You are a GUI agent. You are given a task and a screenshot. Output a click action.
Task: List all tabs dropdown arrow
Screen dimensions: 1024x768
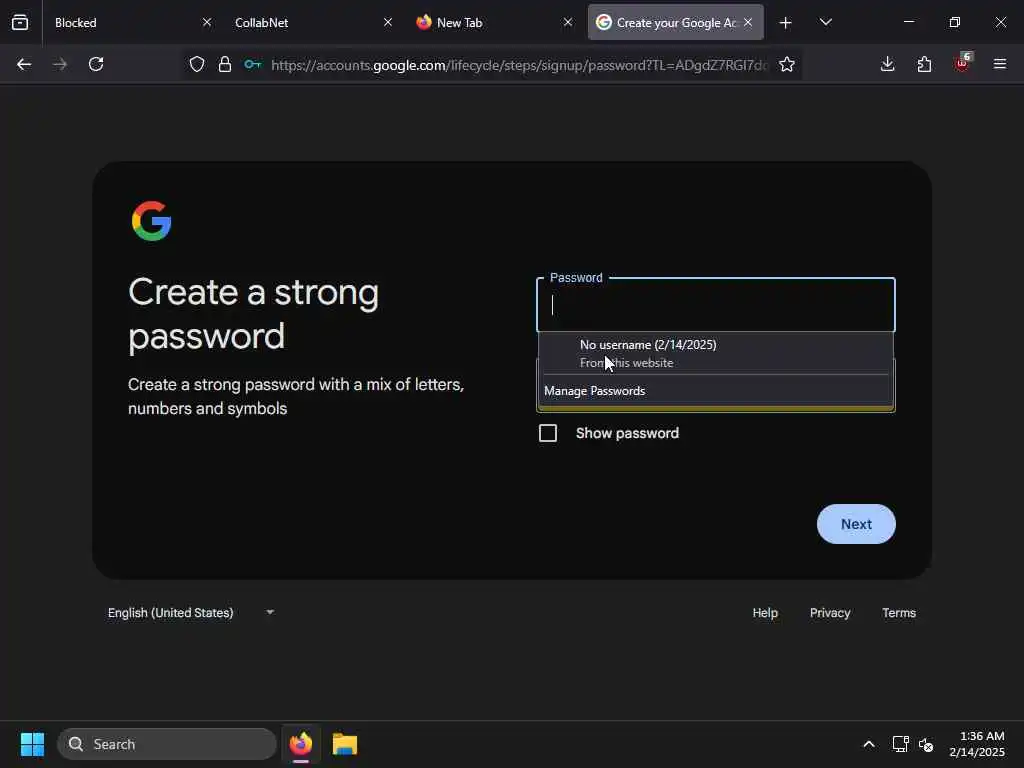[825, 22]
